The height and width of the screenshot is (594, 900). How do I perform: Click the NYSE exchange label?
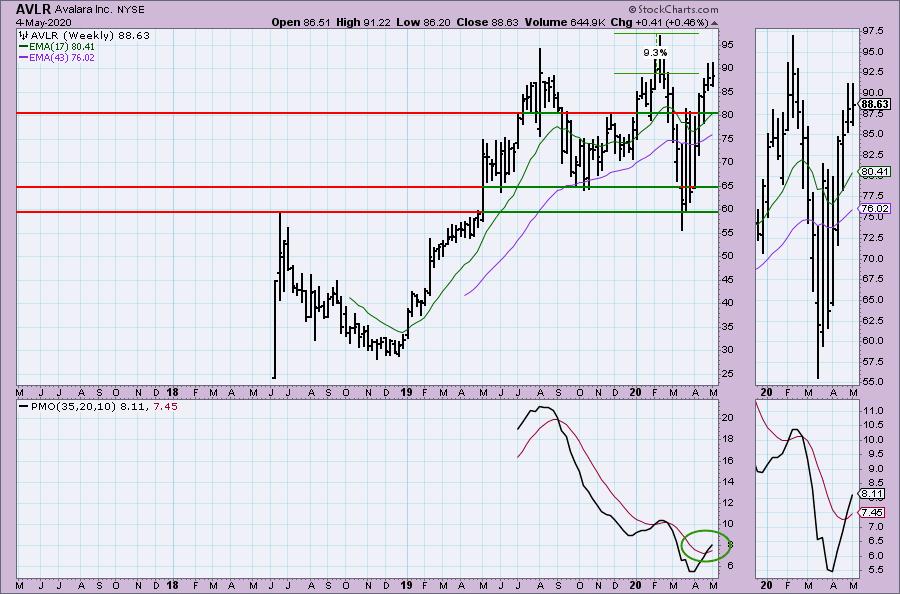(131, 10)
